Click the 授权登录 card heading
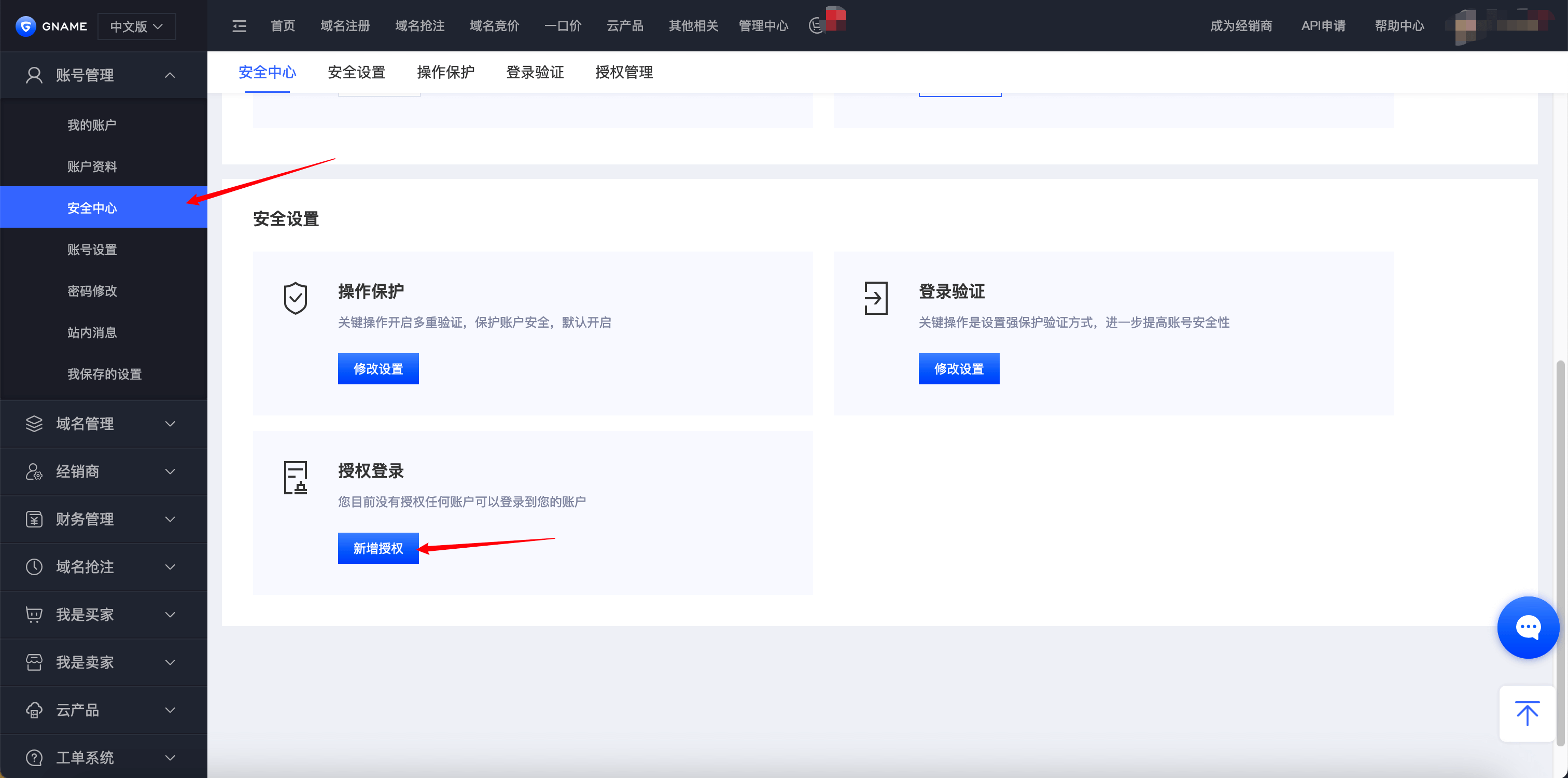The height and width of the screenshot is (778, 1568). pyautogui.click(x=371, y=470)
